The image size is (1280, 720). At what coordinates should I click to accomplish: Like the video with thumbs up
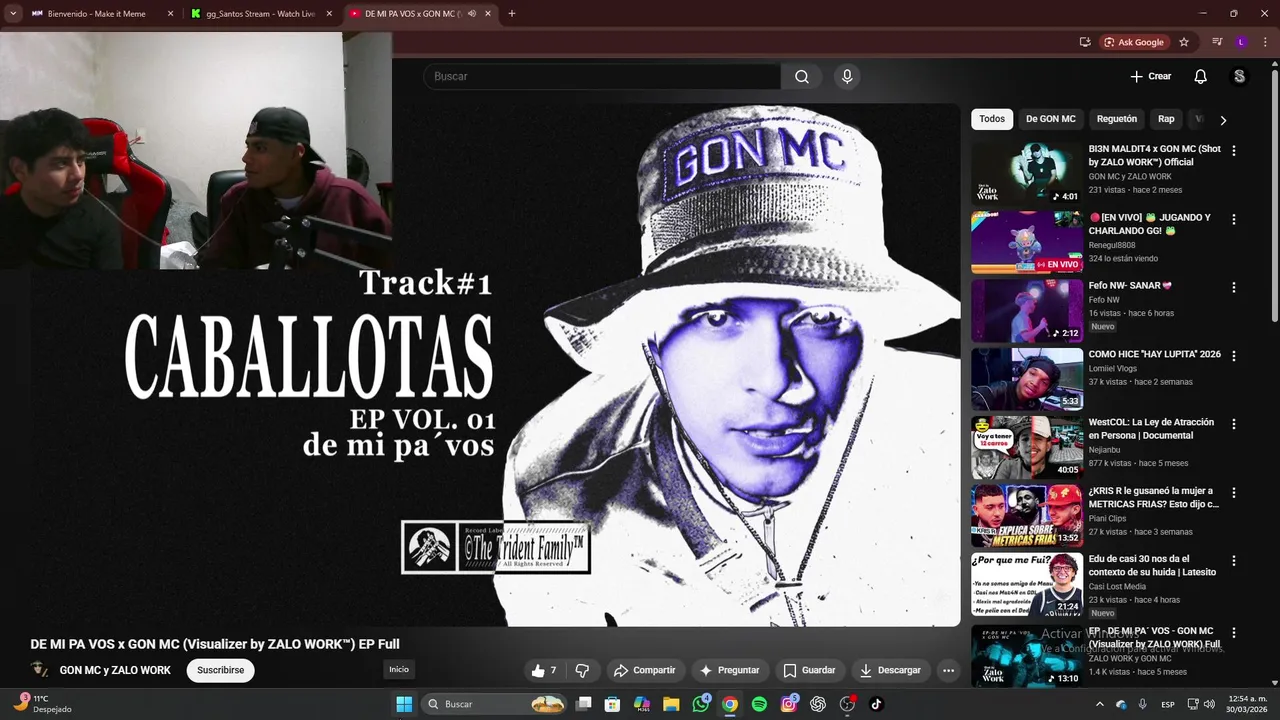(545, 670)
